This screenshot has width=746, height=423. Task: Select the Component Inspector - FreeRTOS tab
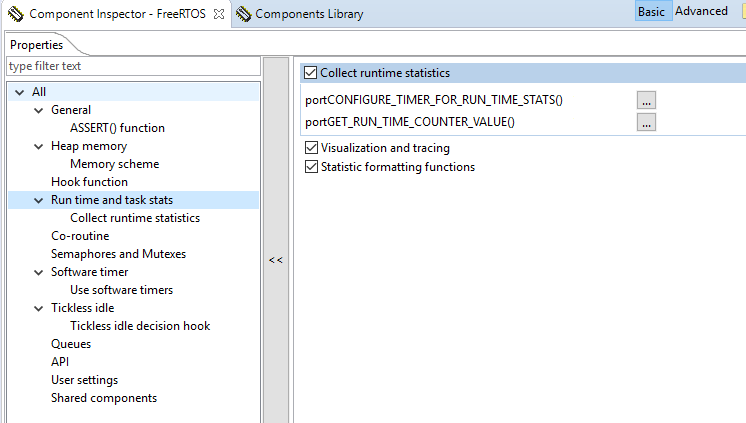pyautogui.click(x=117, y=14)
